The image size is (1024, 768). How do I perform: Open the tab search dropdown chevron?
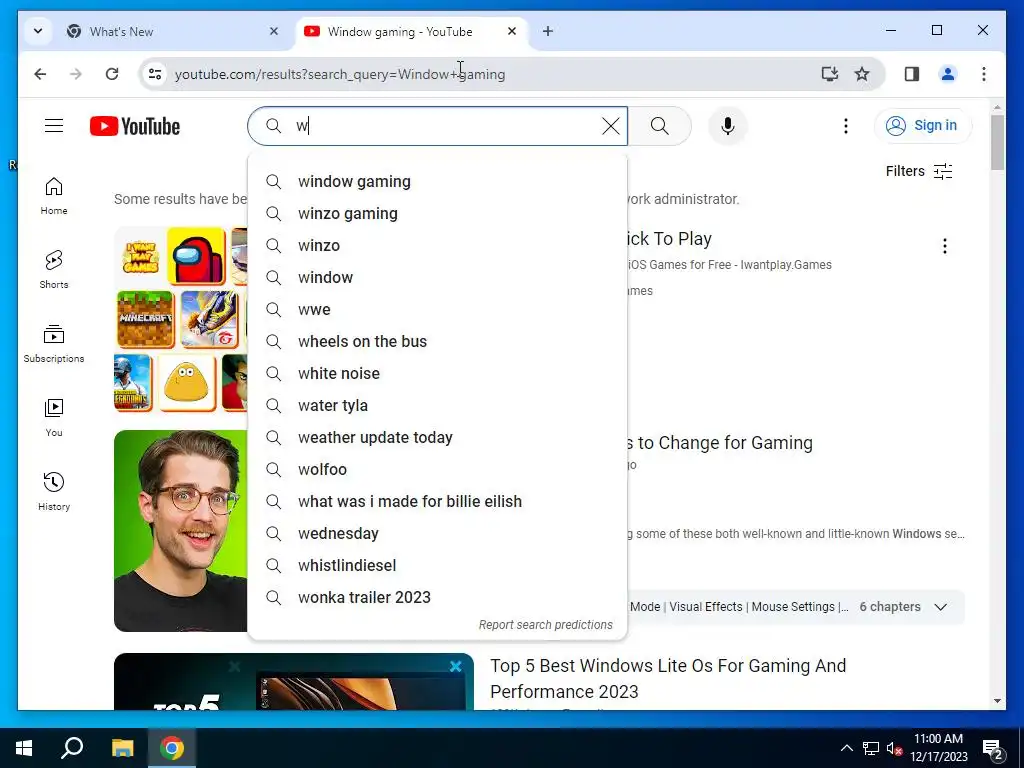point(38,31)
